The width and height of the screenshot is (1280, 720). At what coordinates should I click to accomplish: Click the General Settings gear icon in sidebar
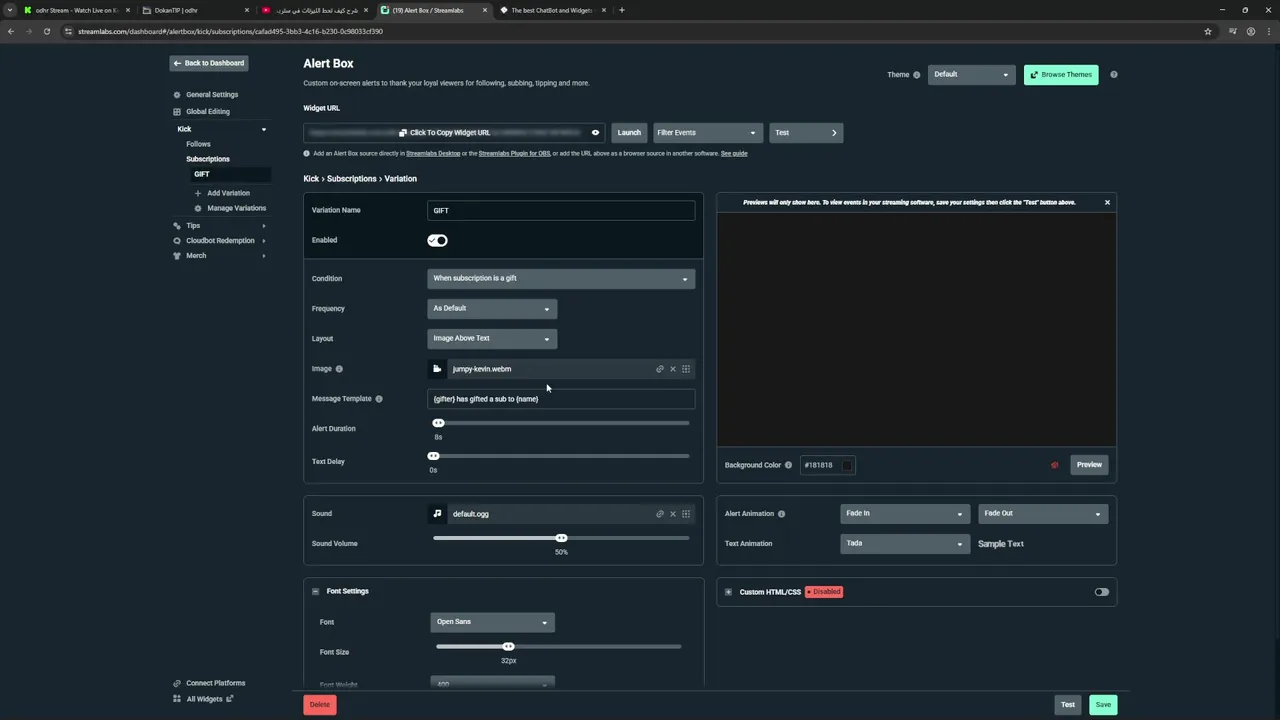177,95
